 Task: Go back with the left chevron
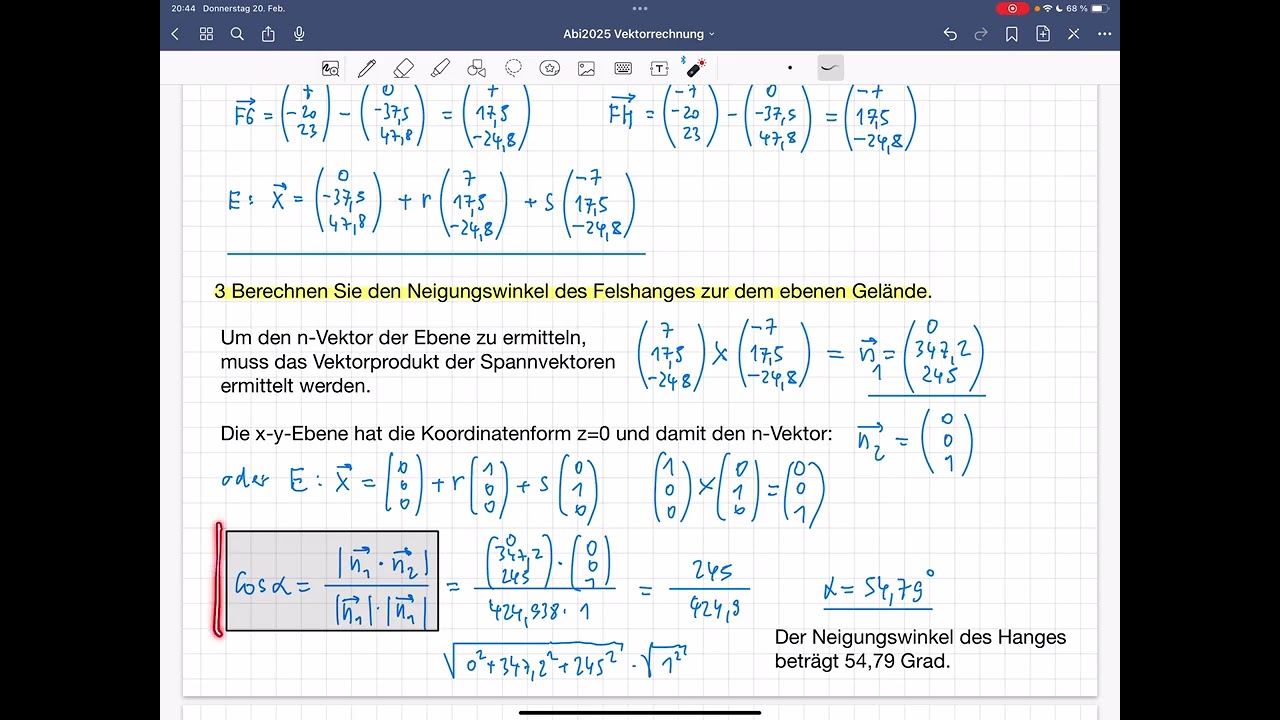tap(175, 34)
